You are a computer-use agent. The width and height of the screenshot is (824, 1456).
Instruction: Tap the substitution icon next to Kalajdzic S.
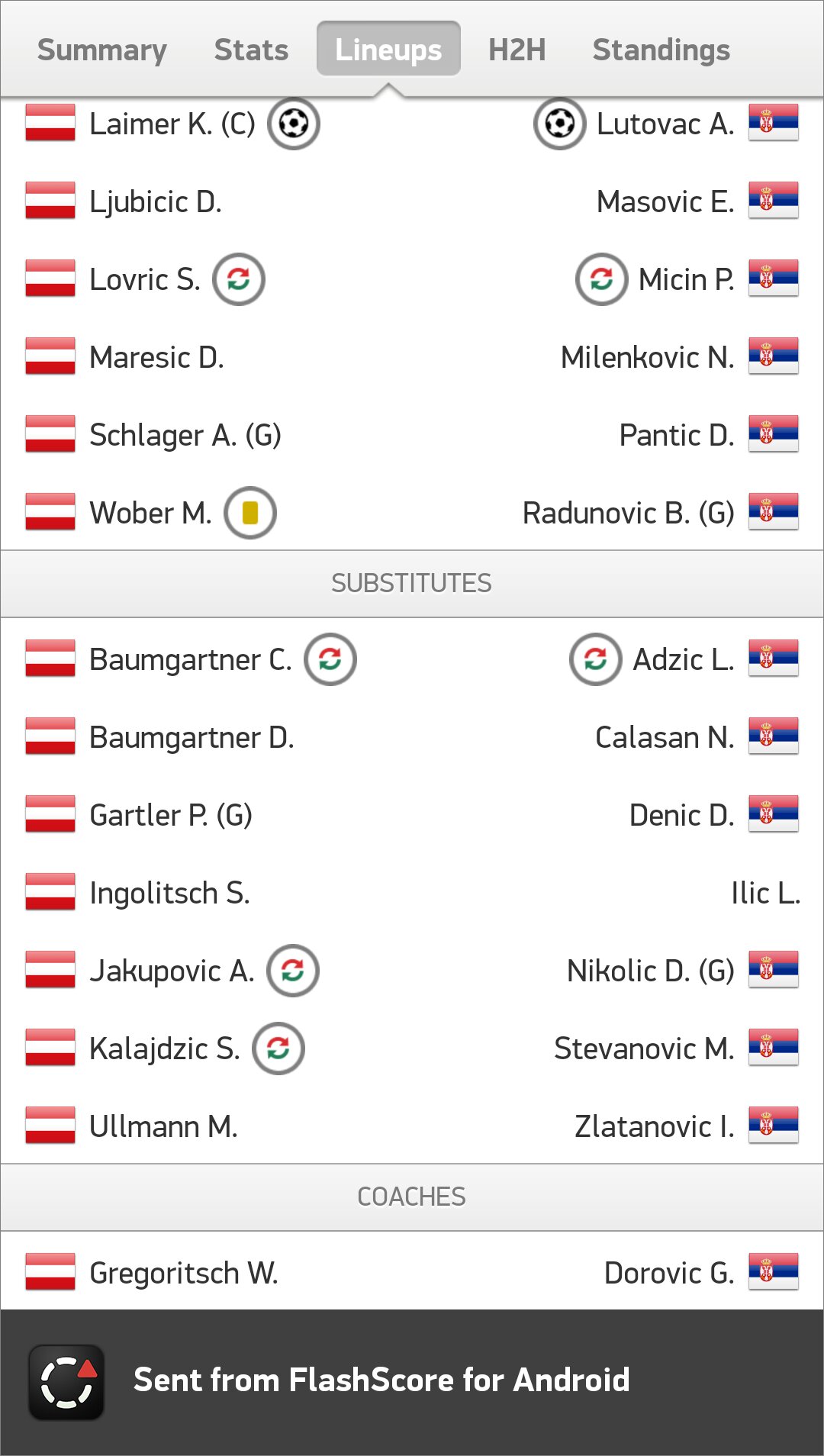[278, 1049]
